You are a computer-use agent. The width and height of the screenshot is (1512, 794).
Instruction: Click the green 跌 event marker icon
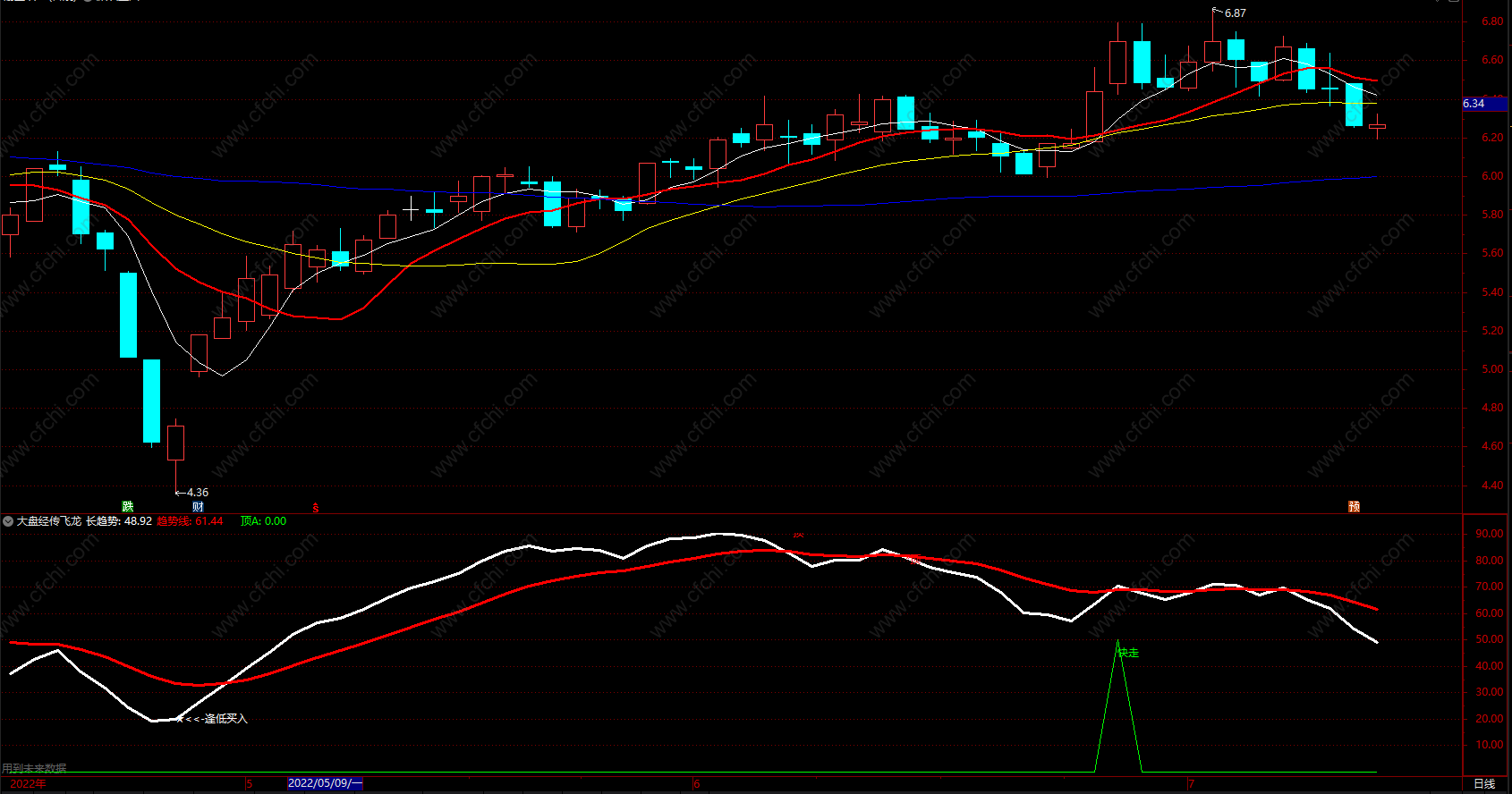(x=128, y=506)
